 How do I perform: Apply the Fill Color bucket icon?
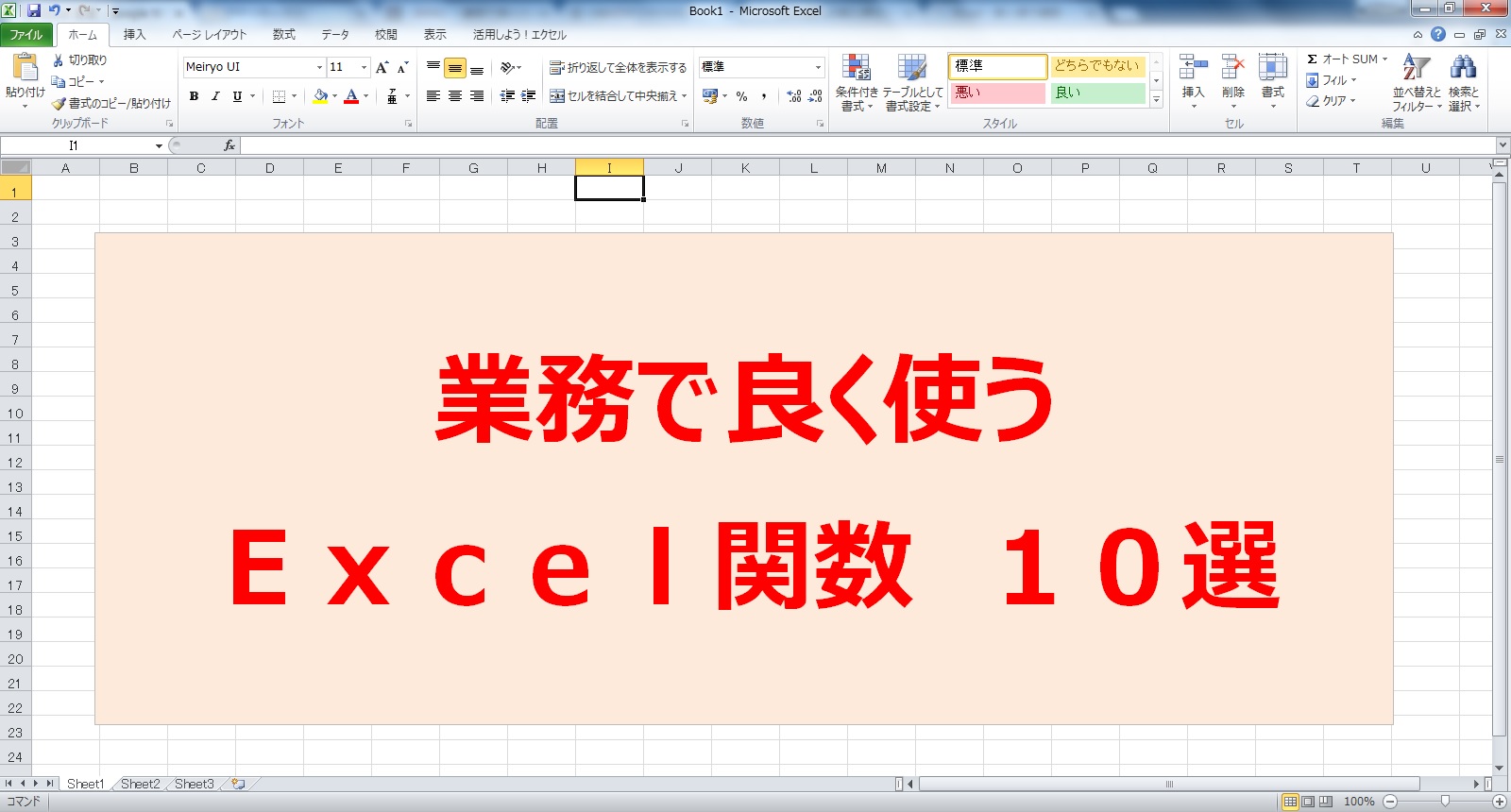click(321, 96)
